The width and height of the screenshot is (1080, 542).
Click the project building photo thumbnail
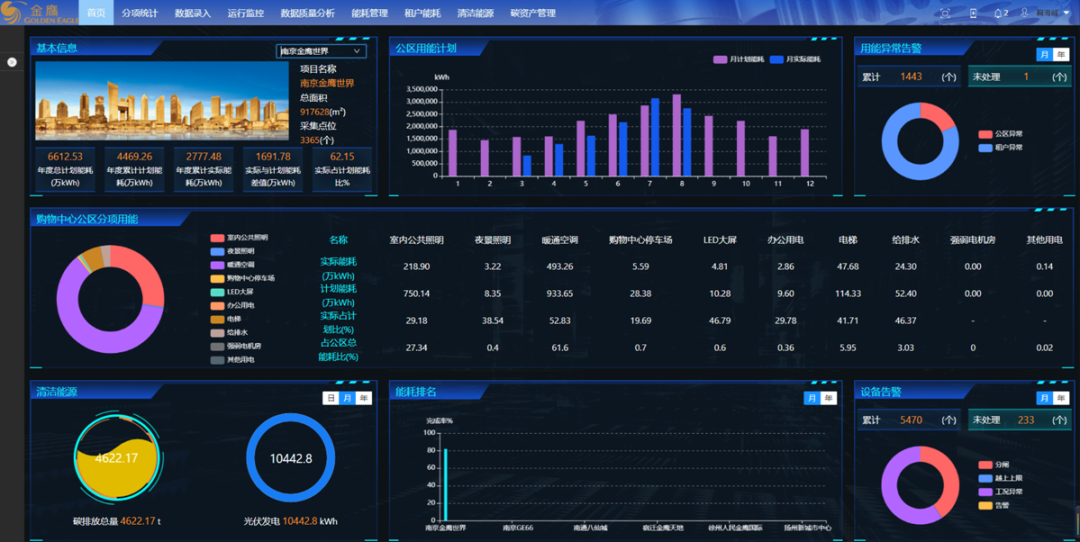(162, 101)
